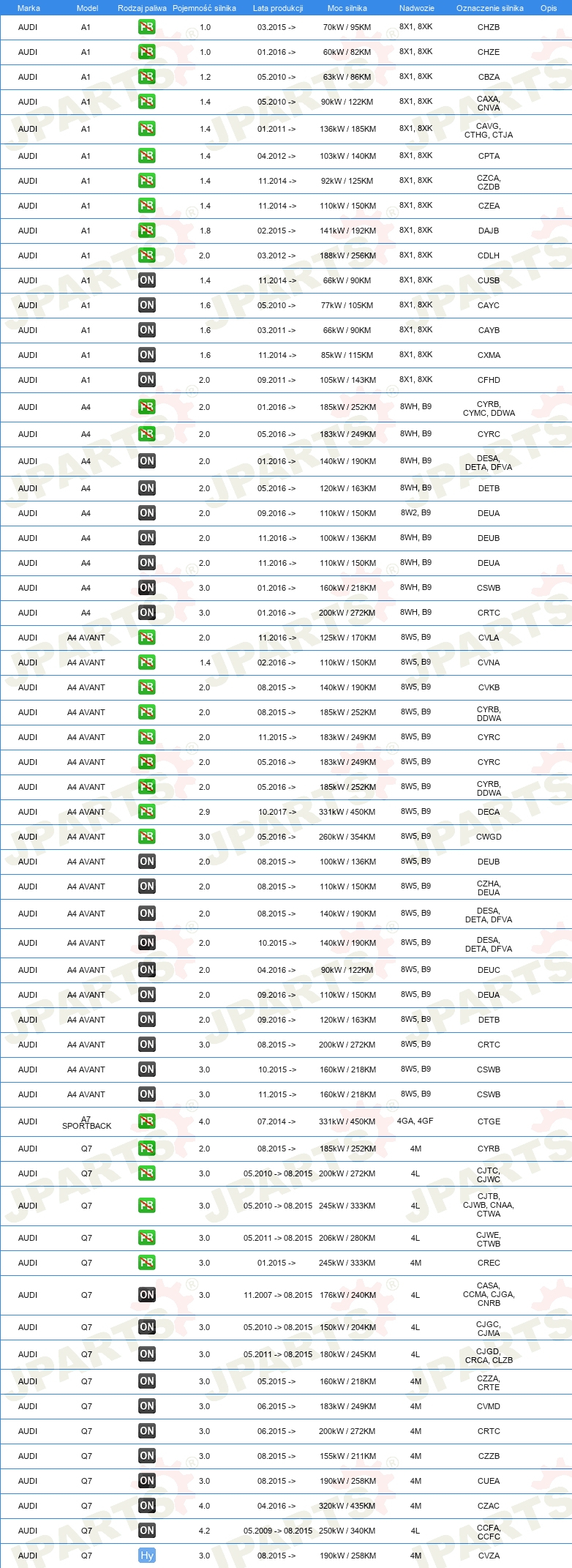572x1568 pixels.
Task: Select the 260kW / 354KM power cell
Action: pyautogui.click(x=347, y=837)
